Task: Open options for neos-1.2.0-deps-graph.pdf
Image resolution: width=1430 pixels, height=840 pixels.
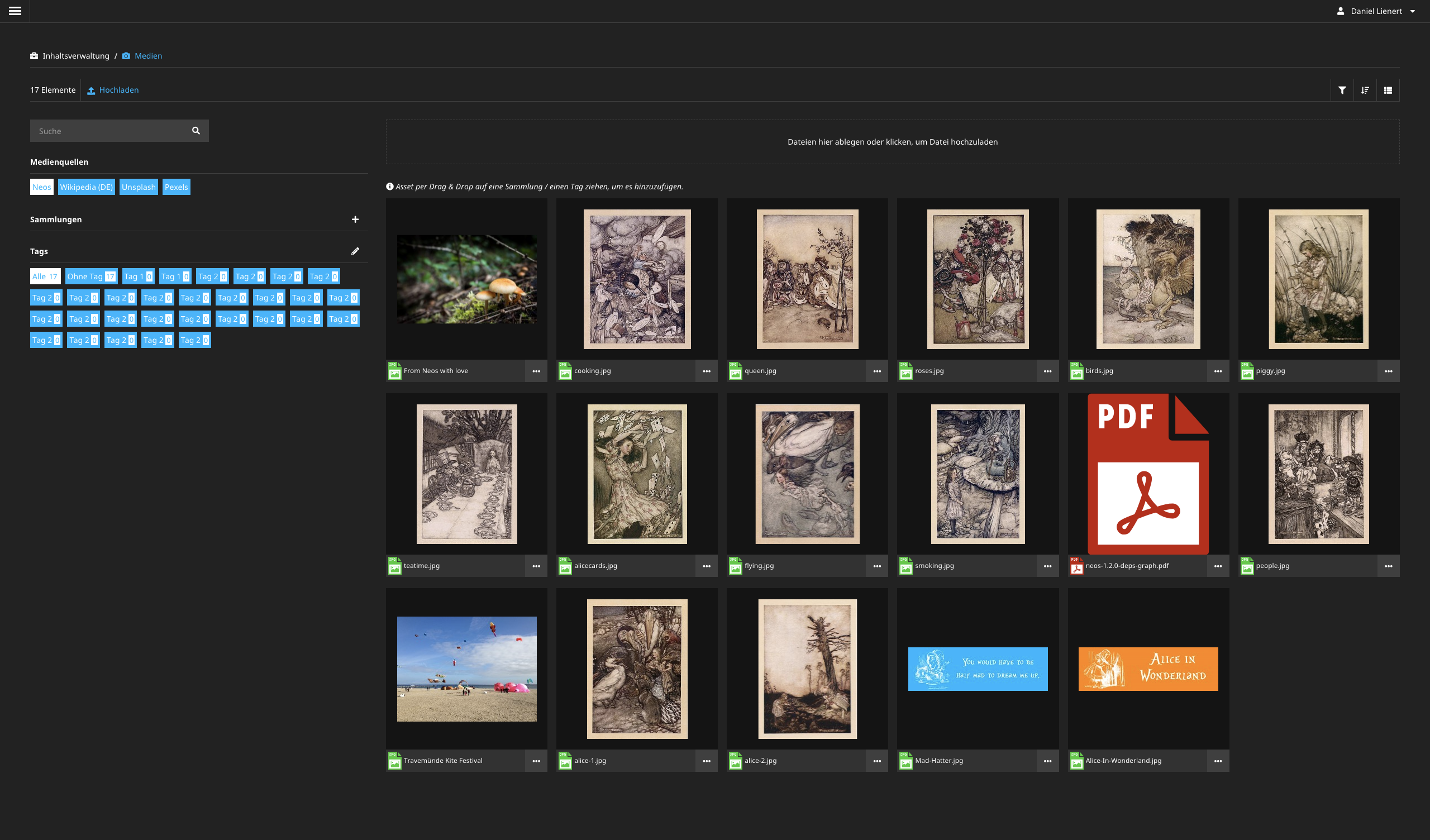Action: 1218,566
